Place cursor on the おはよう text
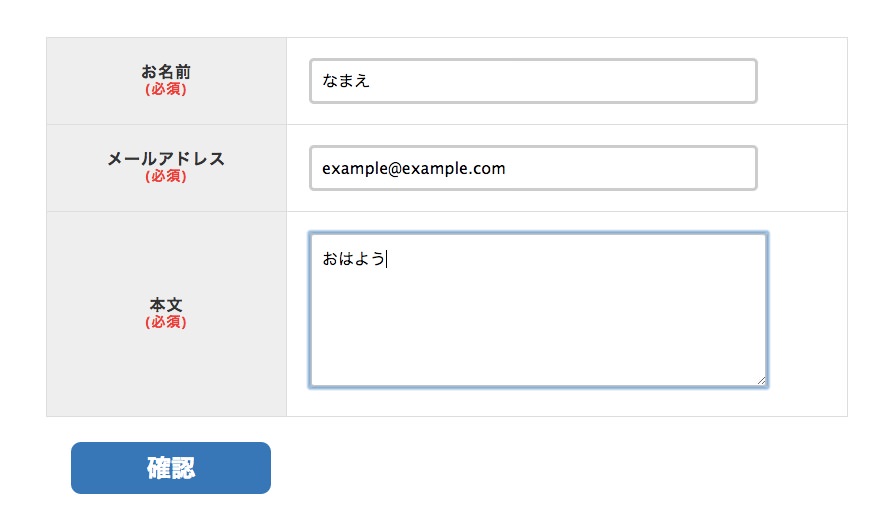The image size is (872, 522). (354, 258)
